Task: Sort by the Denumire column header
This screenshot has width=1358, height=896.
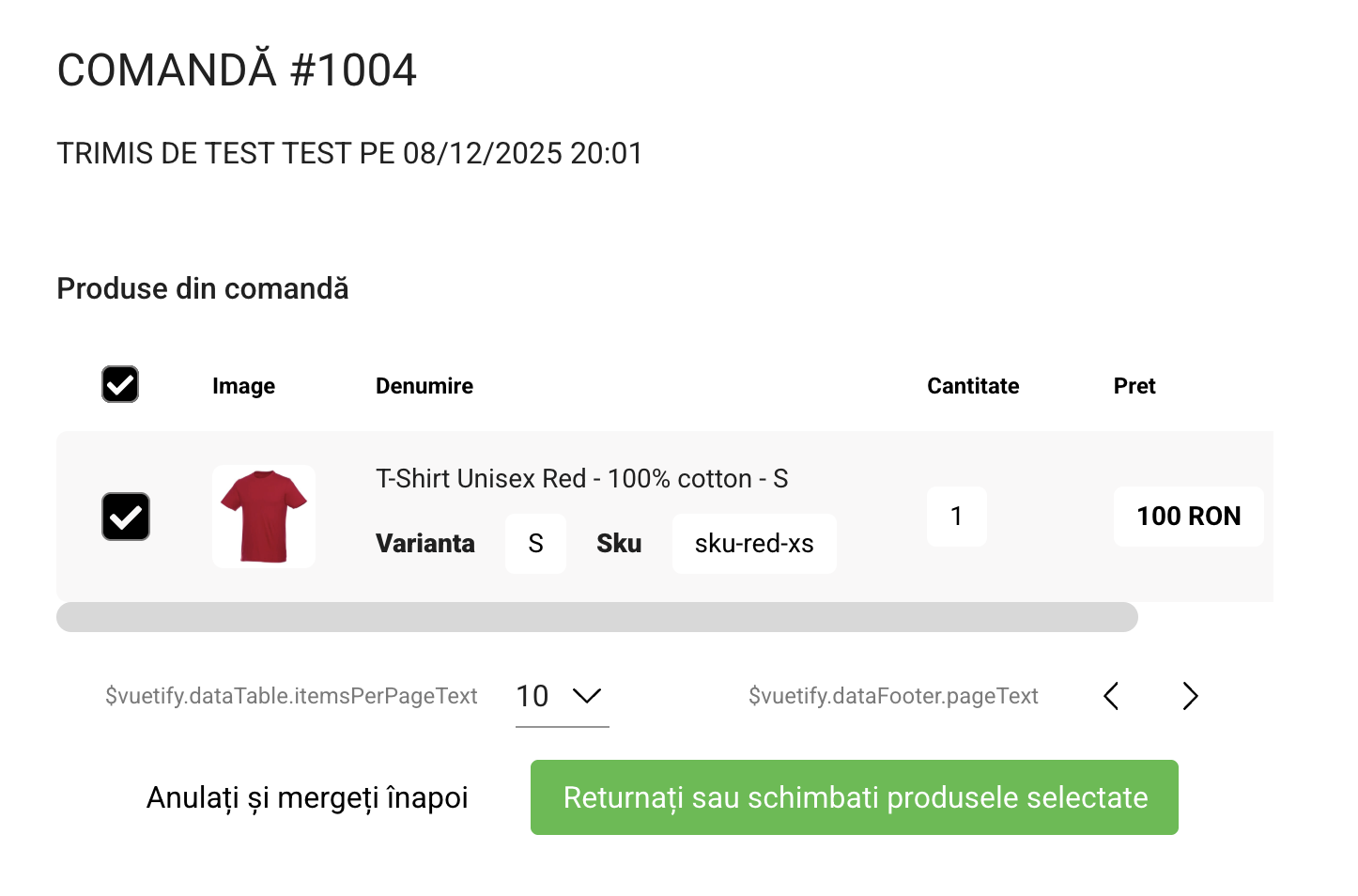Action: 424,386
